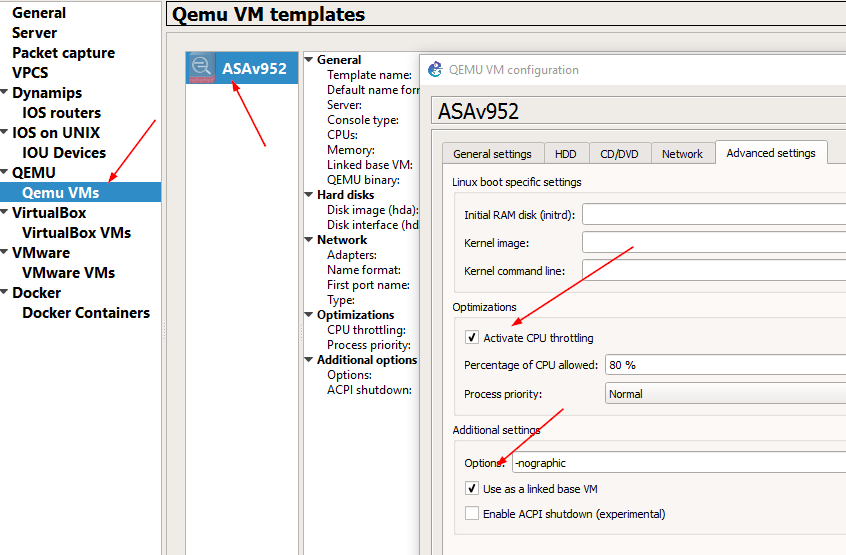Uncheck Use as a linked base VM
The image size is (846, 555).
click(472, 489)
